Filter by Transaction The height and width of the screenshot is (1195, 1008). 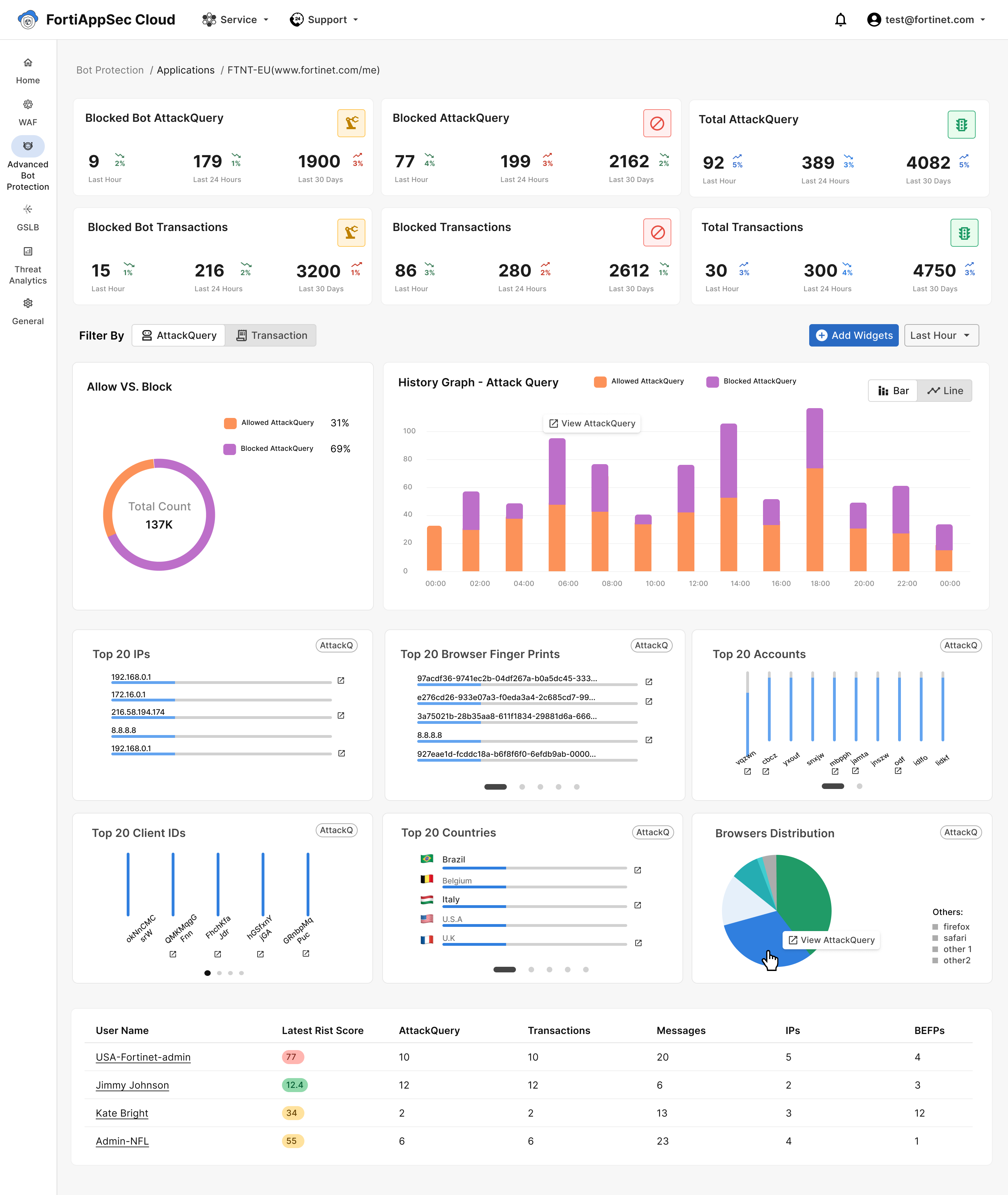(272, 335)
